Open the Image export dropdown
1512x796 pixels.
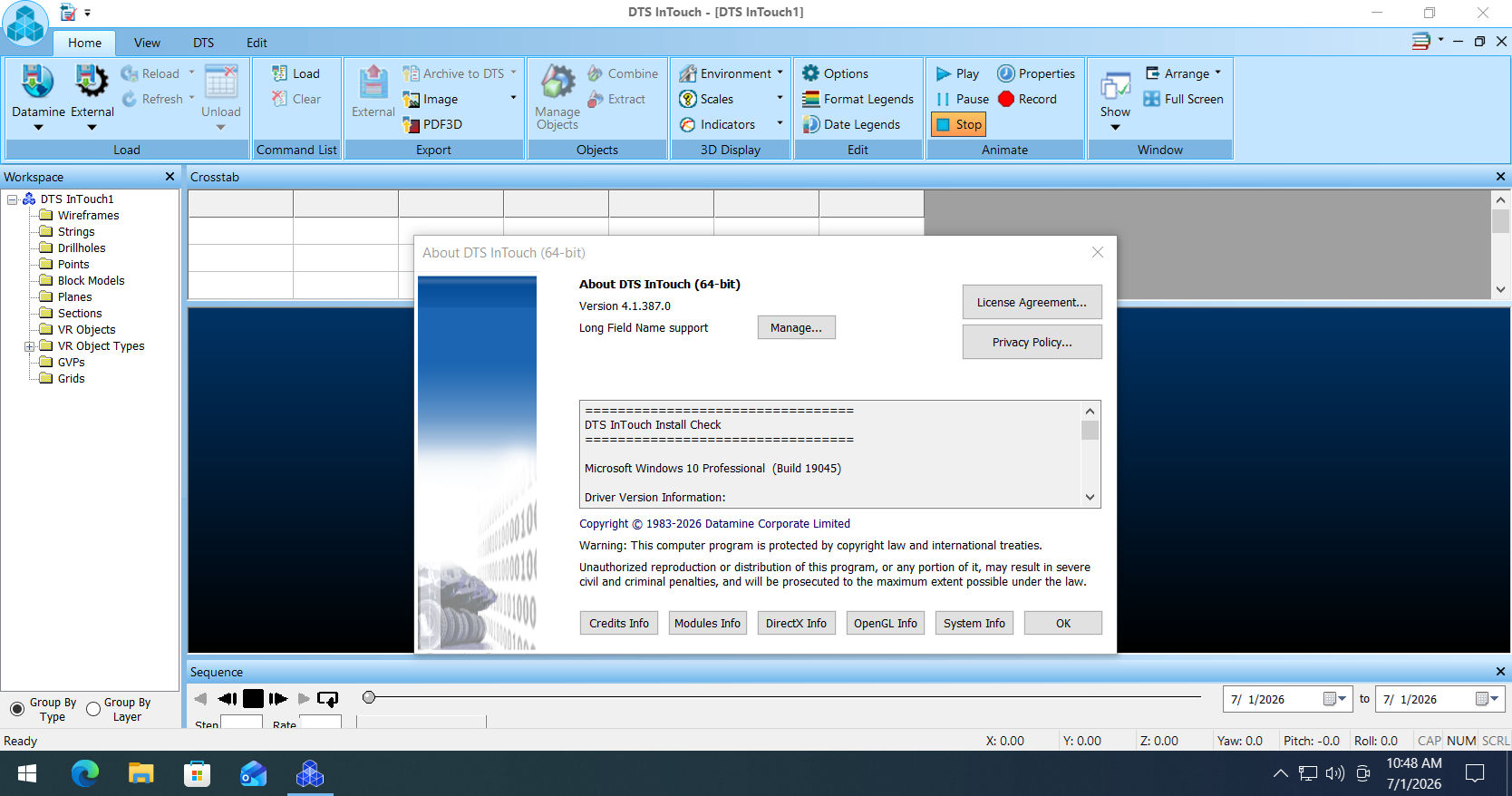(513, 98)
